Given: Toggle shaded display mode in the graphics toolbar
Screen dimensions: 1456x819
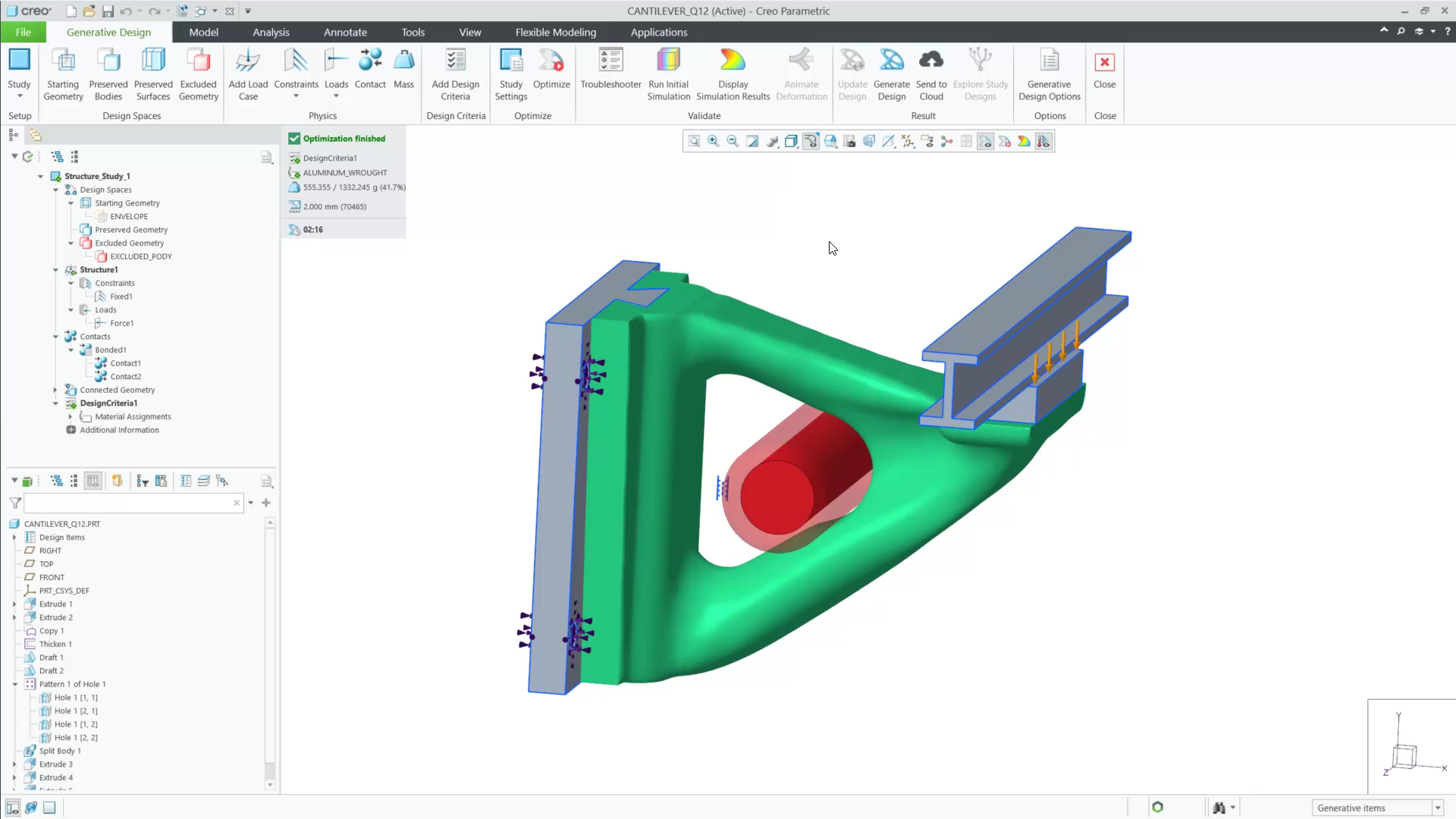Looking at the screenshot, I should [791, 141].
